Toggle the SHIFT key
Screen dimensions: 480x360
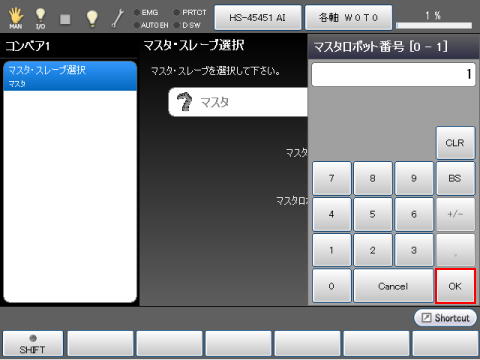[x=33, y=344]
